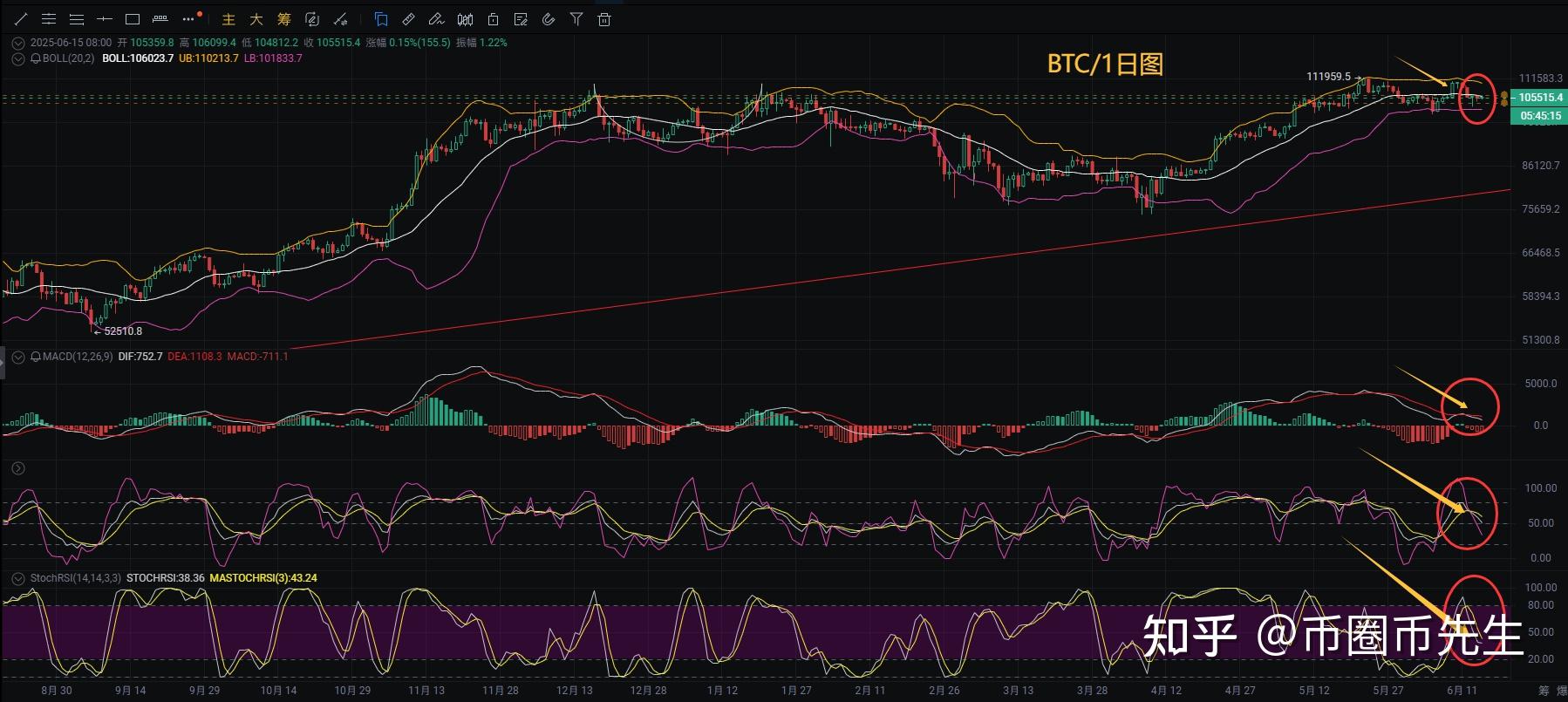This screenshot has height=702, width=1568.
Task: Open more drawing tools (three dots)
Action: tap(189, 18)
